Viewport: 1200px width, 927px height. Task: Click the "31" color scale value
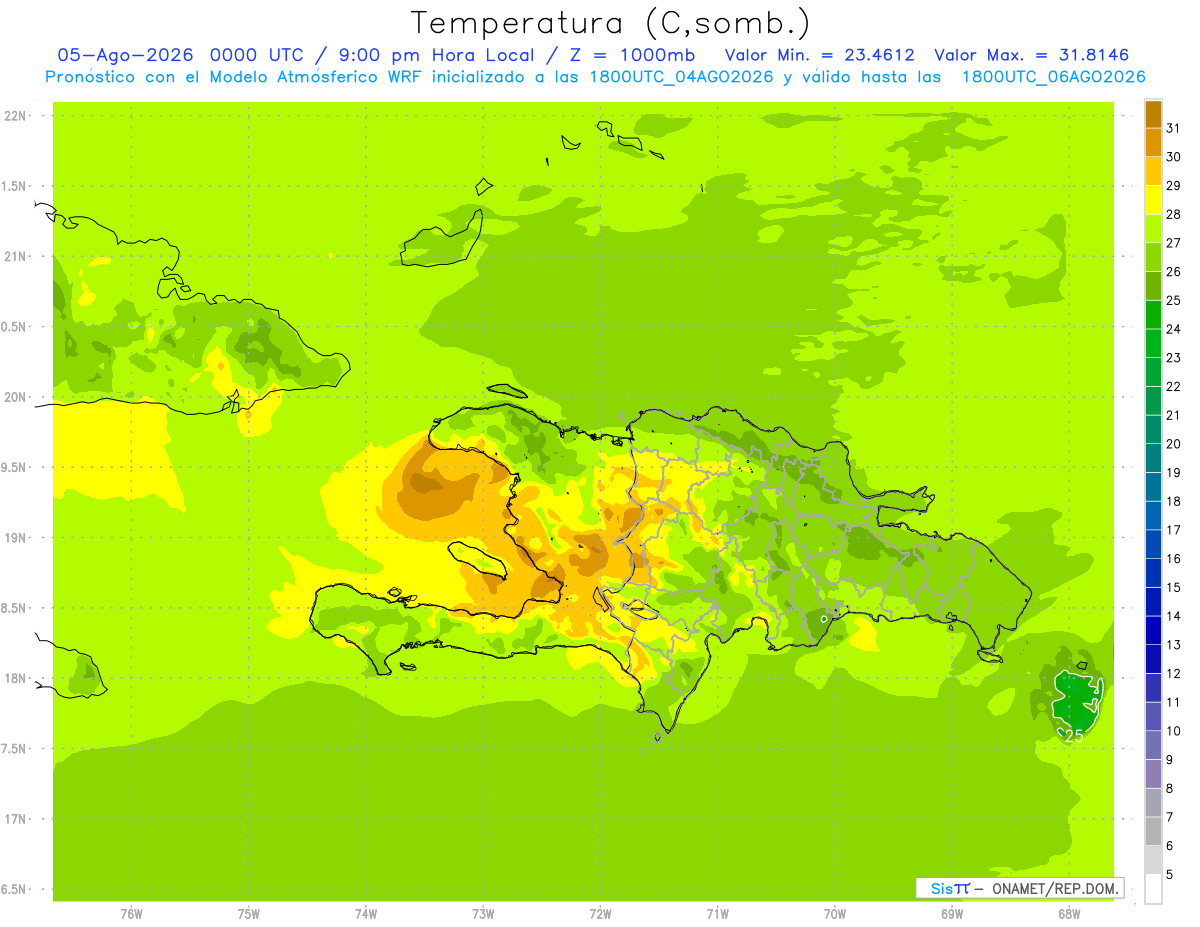click(x=1174, y=127)
